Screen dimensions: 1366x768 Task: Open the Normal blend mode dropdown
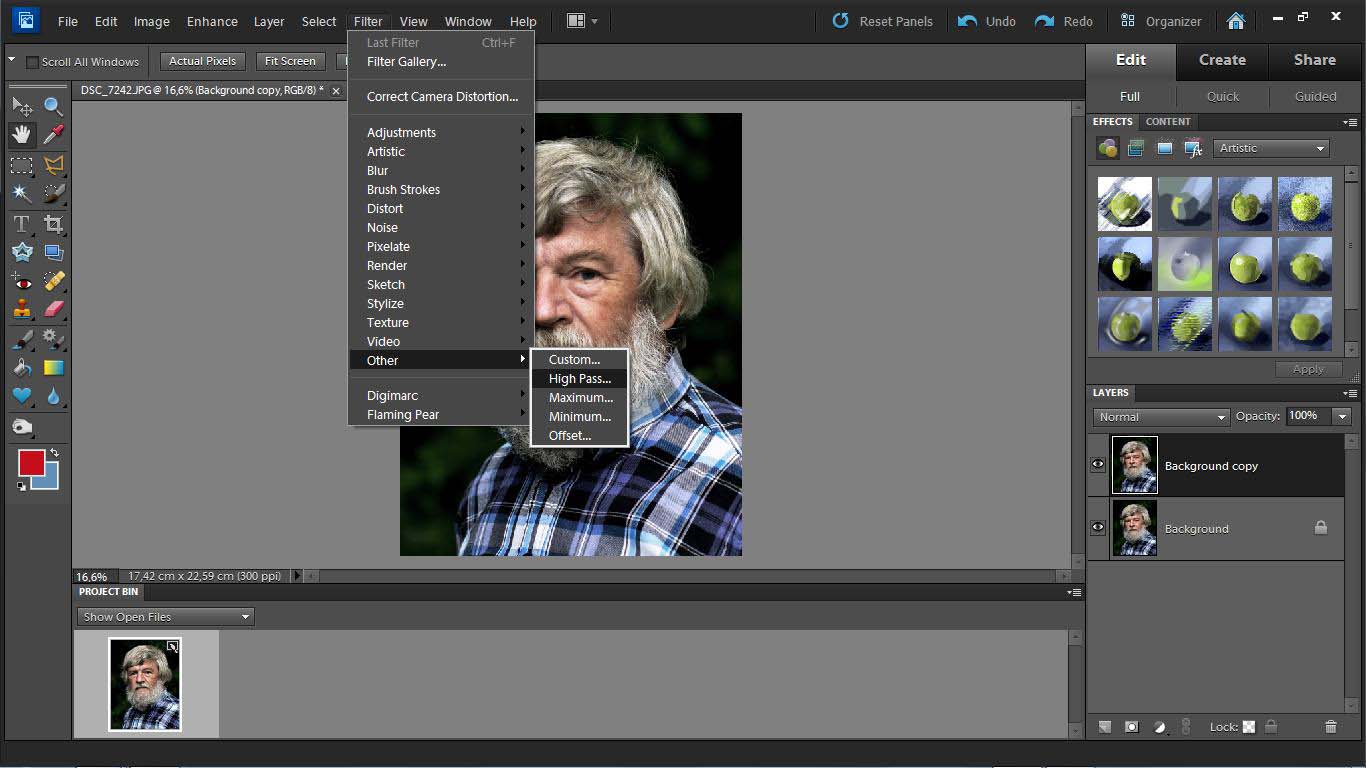(1160, 417)
